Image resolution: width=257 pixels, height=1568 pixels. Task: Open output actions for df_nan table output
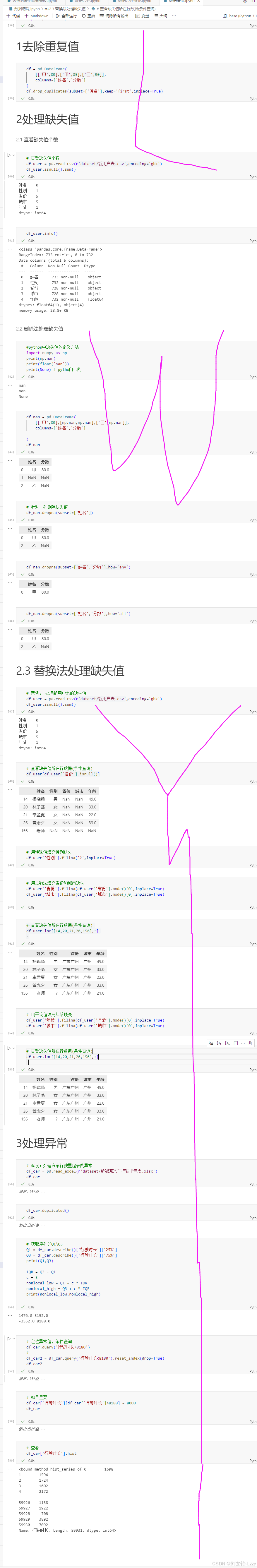10,460
